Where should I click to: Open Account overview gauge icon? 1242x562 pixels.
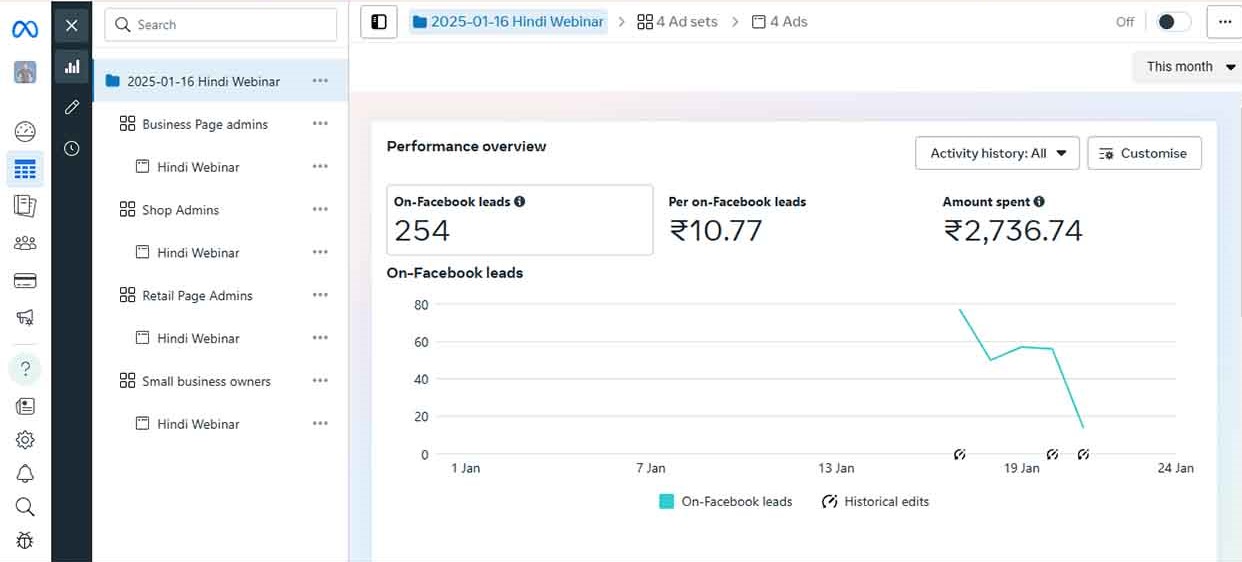pyautogui.click(x=25, y=132)
